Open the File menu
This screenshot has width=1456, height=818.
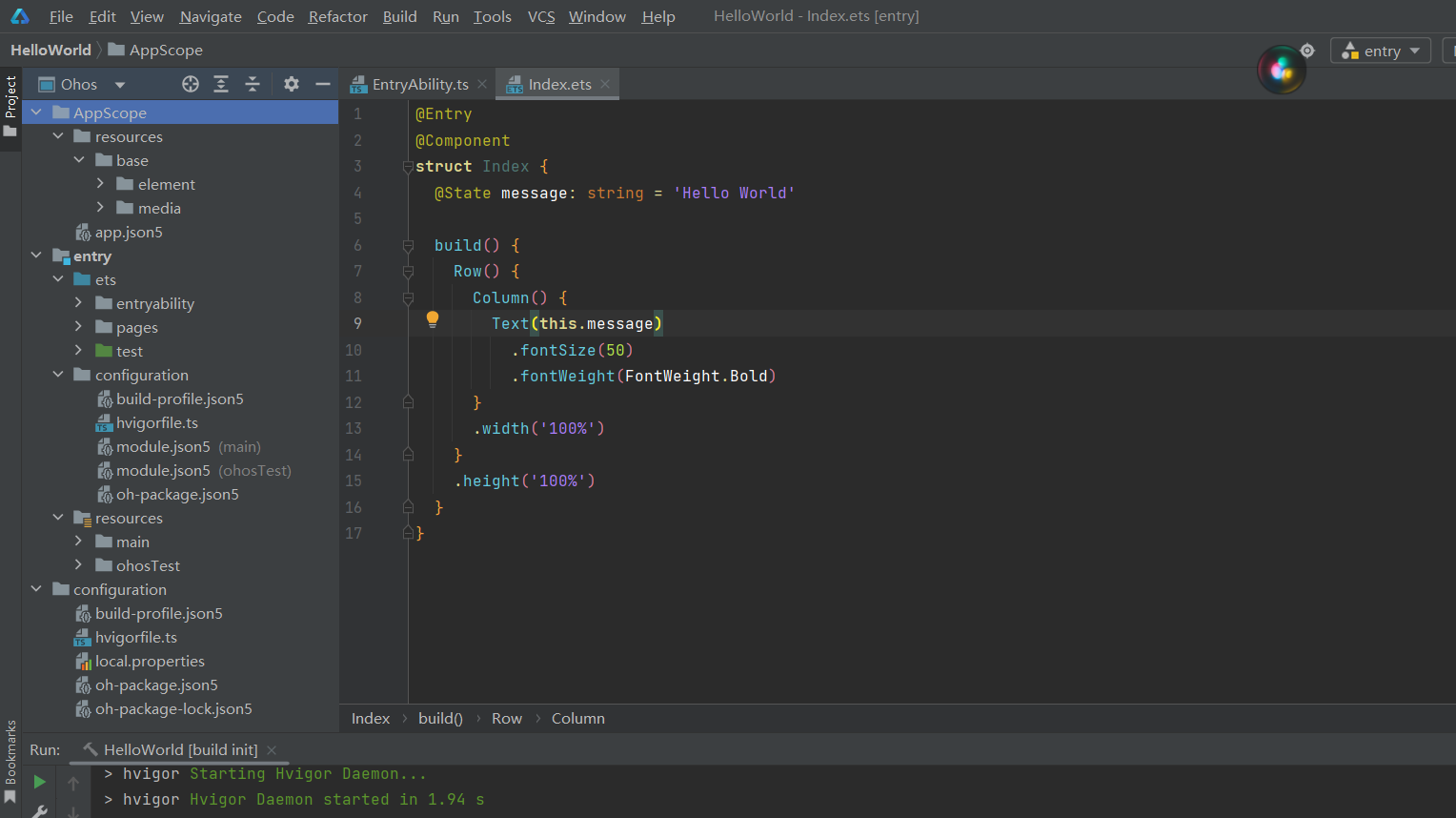coord(61,16)
